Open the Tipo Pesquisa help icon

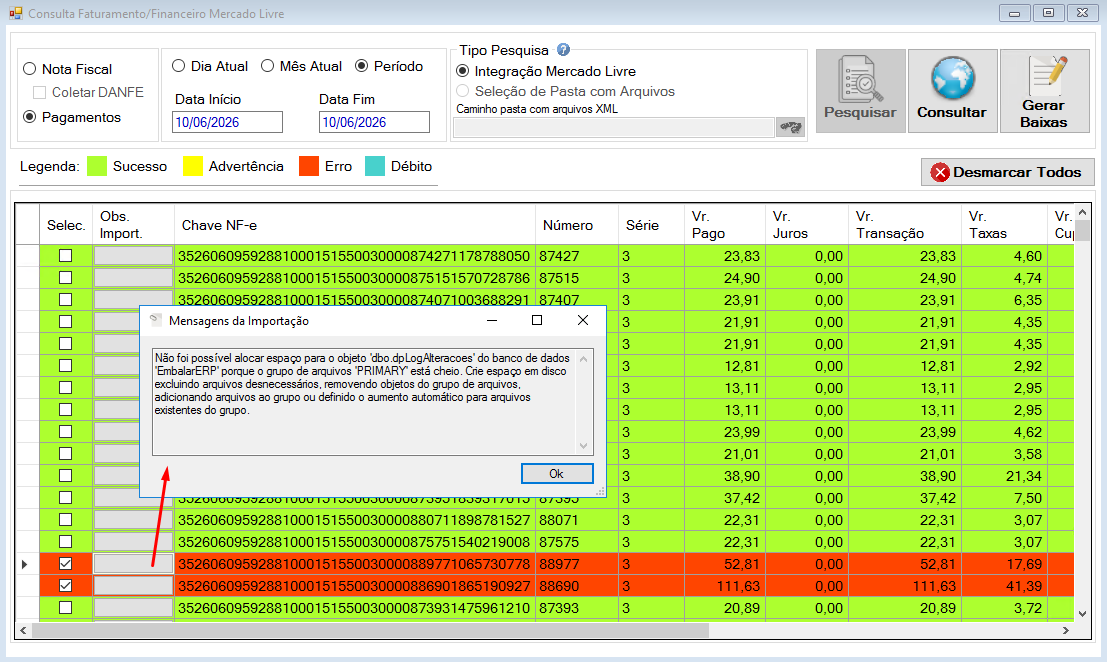[563, 49]
